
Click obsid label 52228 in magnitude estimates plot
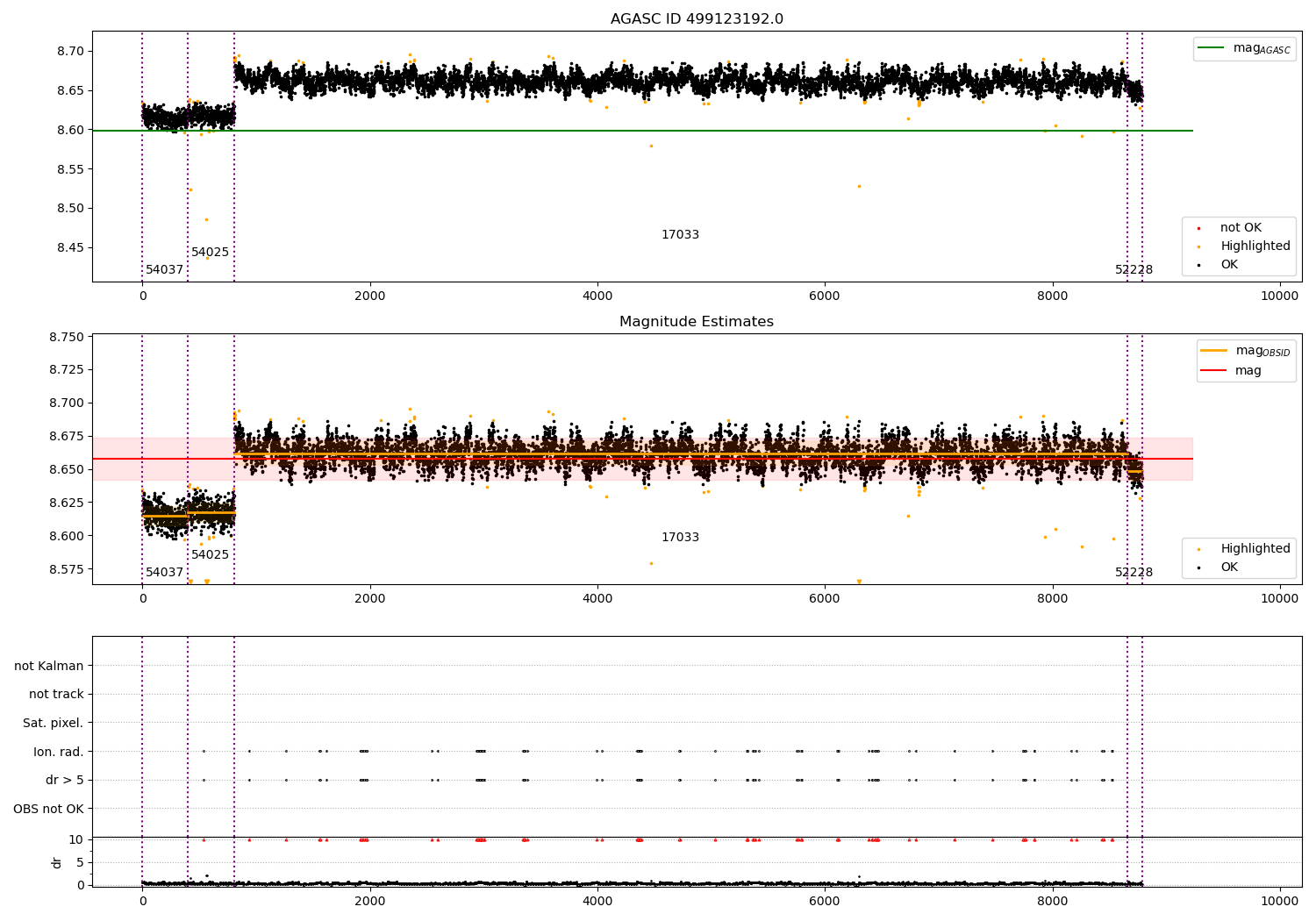pos(1134,573)
